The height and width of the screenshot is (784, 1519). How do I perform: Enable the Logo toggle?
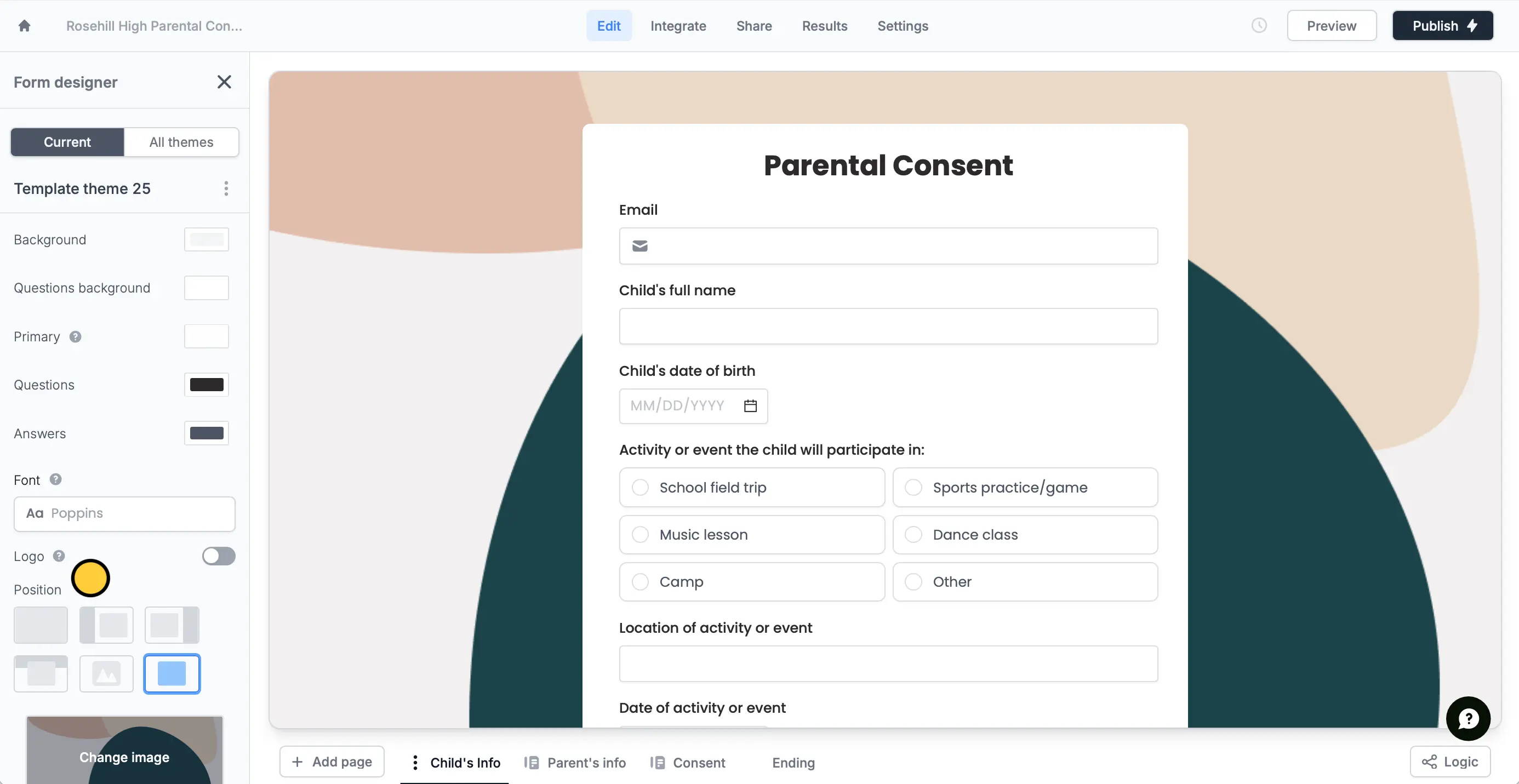(x=219, y=556)
